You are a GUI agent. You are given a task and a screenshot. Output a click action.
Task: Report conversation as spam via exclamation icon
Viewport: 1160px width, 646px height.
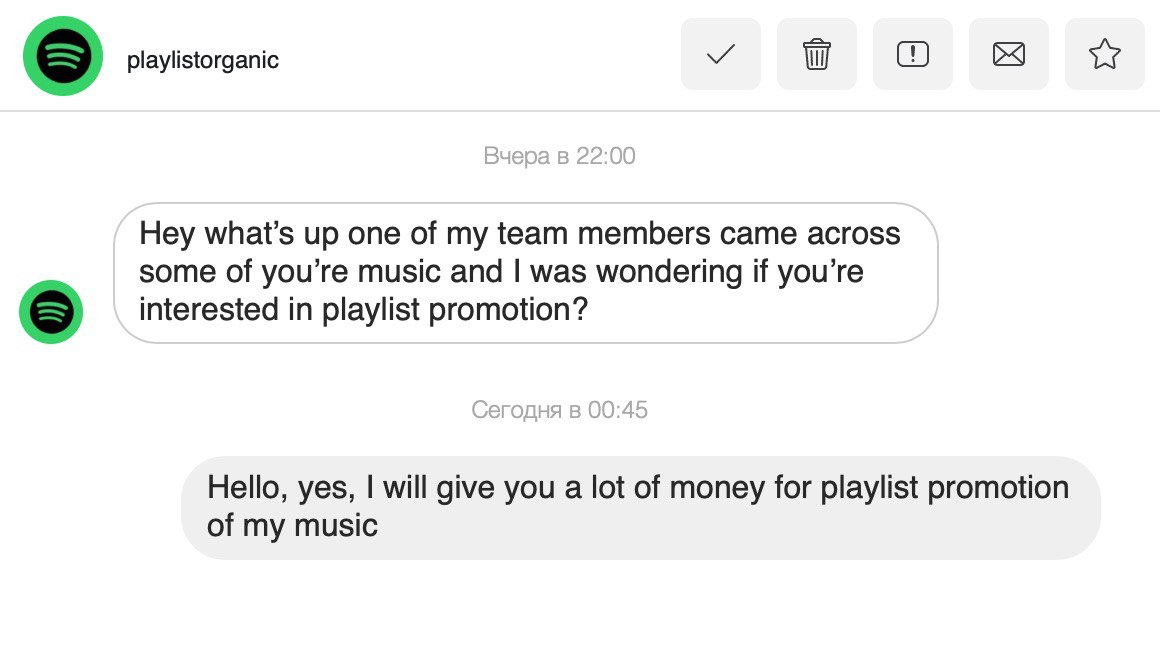[x=913, y=54]
